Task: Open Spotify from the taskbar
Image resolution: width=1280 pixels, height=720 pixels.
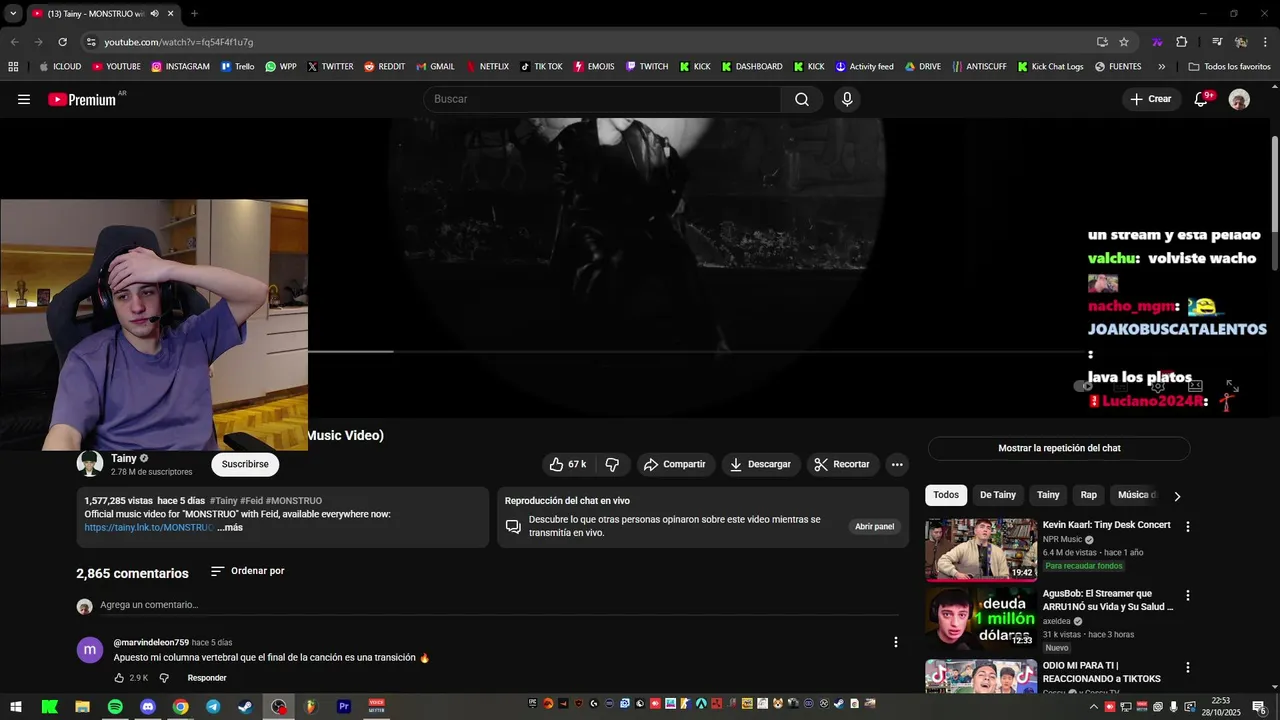Action: point(115,706)
